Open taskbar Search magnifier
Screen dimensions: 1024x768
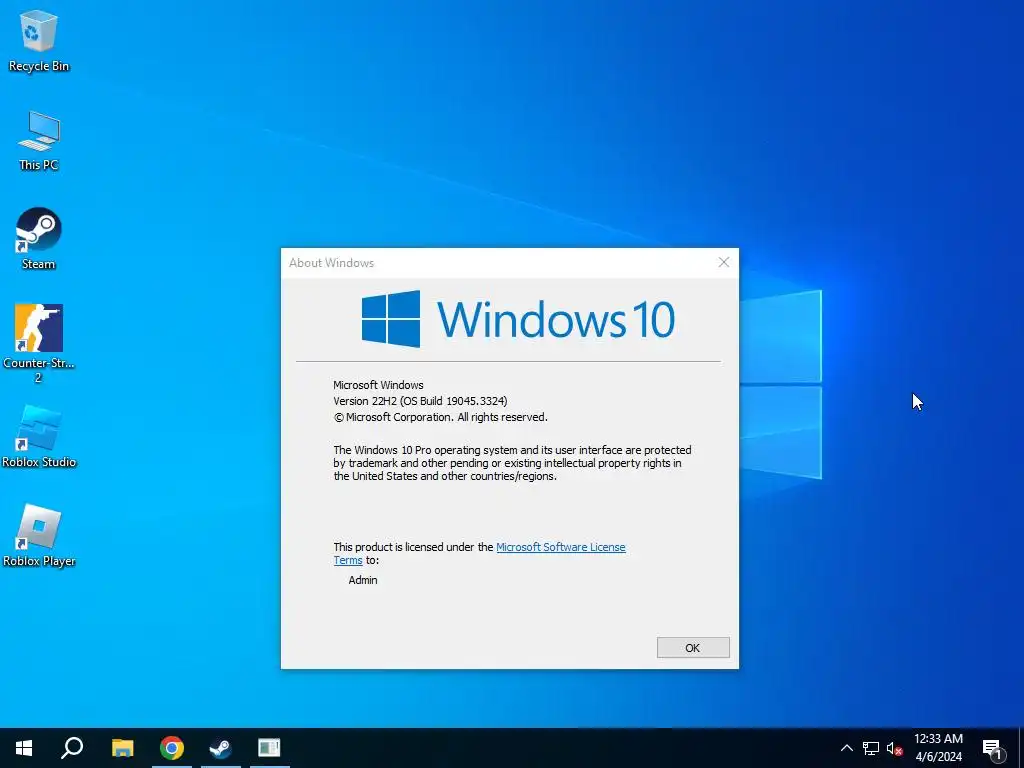pos(72,748)
